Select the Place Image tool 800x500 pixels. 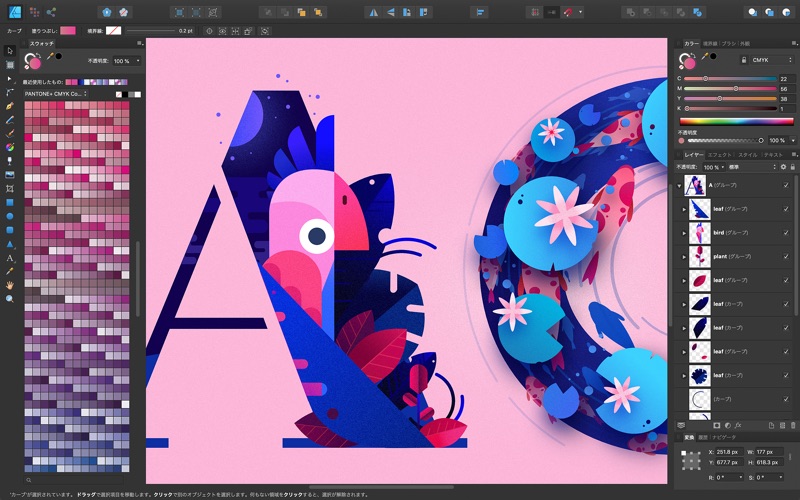tap(10, 175)
